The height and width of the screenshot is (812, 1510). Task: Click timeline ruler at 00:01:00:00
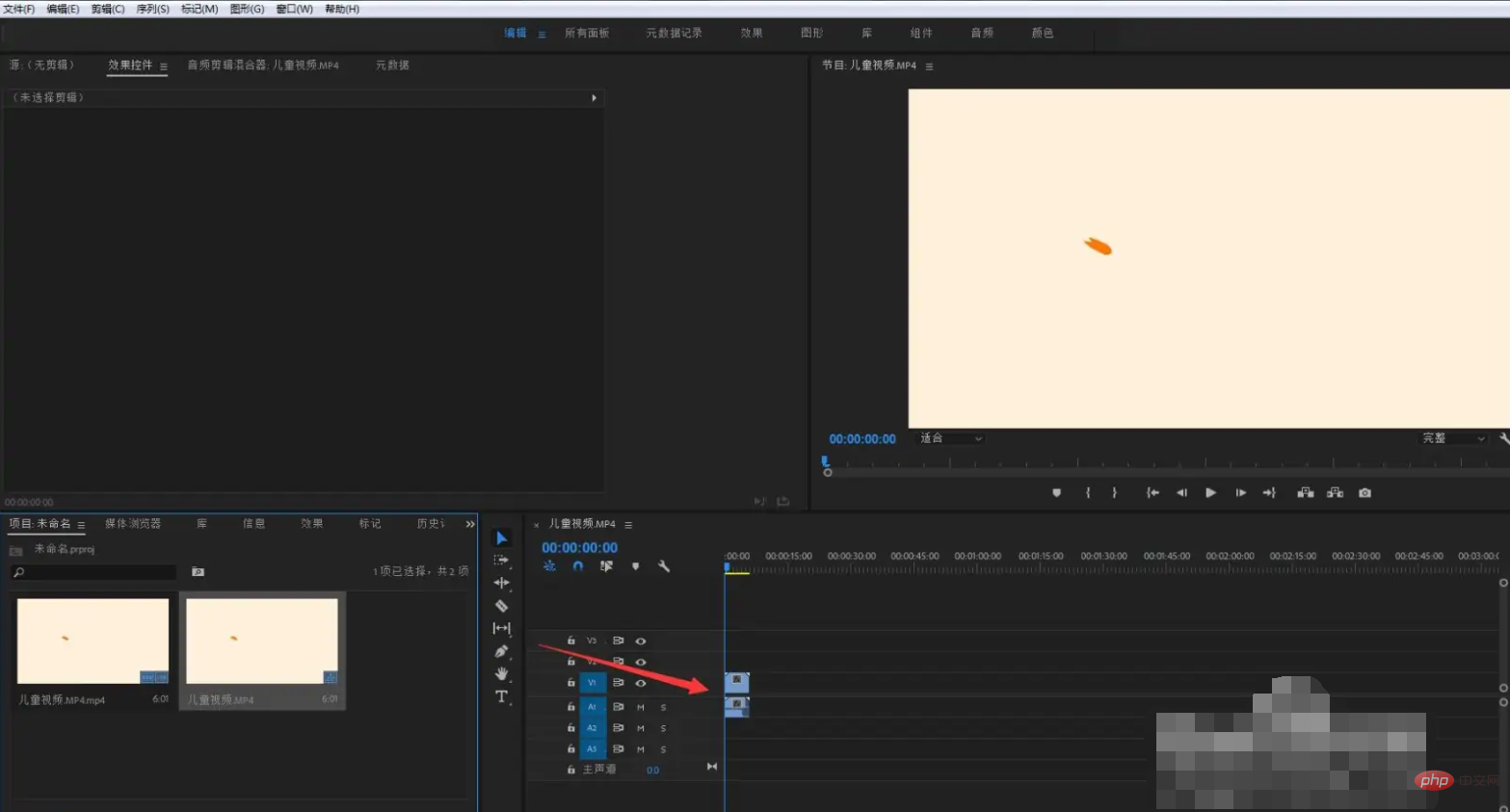click(977, 556)
